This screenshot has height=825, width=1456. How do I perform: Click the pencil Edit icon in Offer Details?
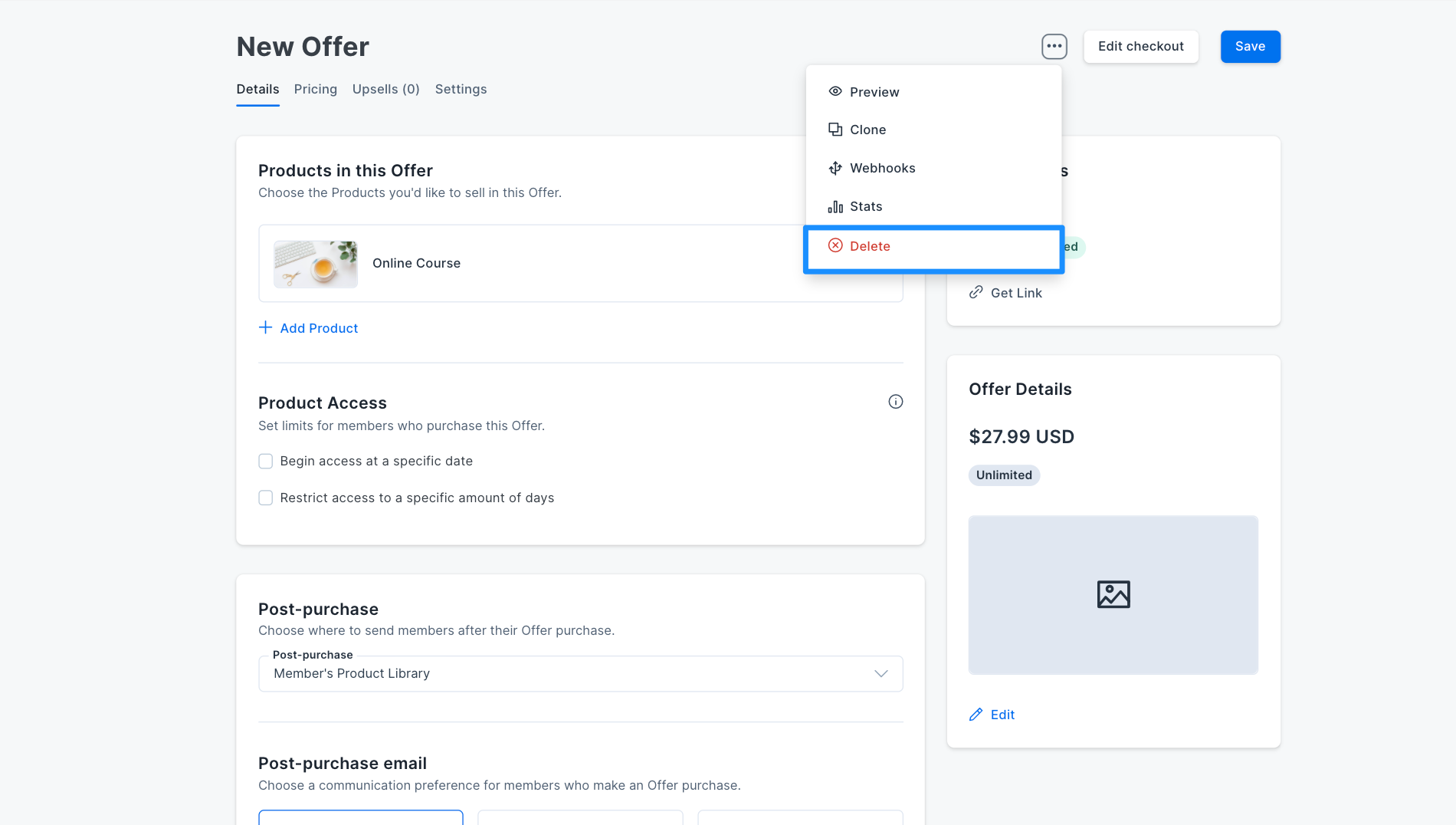pos(976,715)
